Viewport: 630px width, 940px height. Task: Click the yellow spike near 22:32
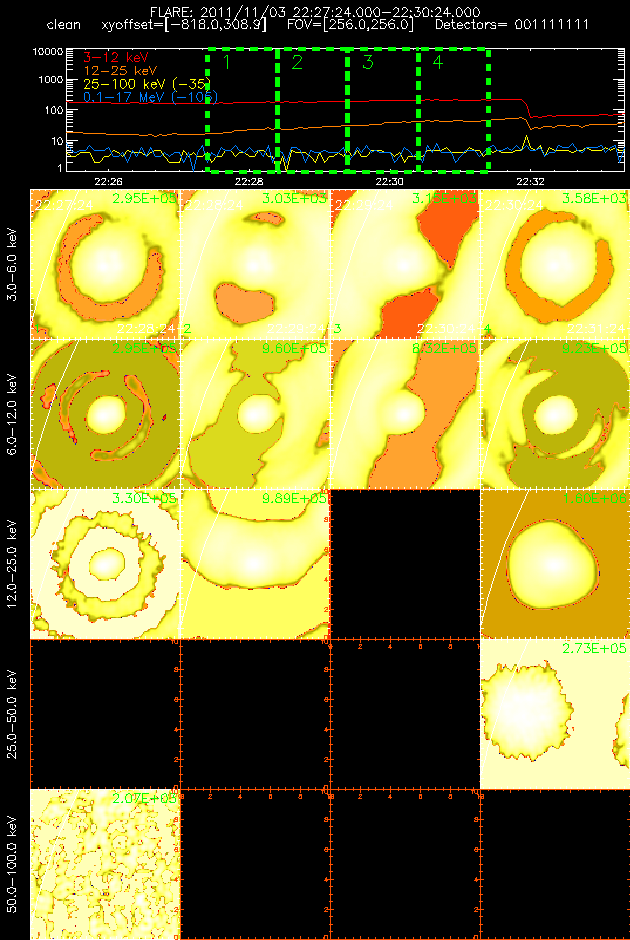coord(526,141)
